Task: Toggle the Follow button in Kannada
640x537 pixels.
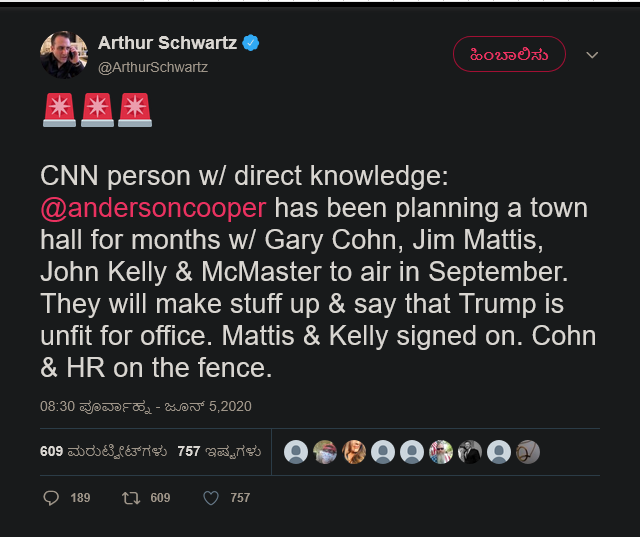Action: coord(509,54)
